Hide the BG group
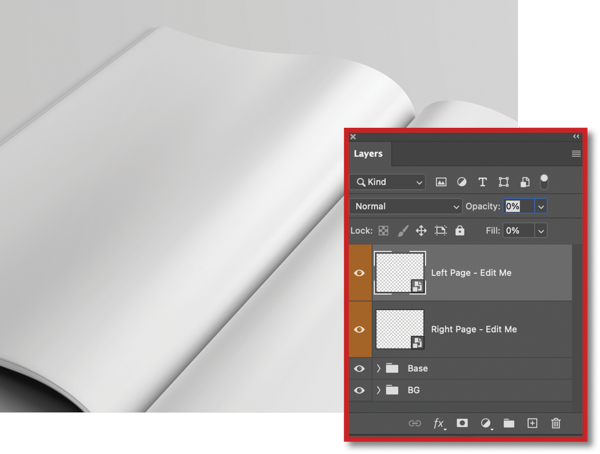The image size is (600, 454). point(359,390)
